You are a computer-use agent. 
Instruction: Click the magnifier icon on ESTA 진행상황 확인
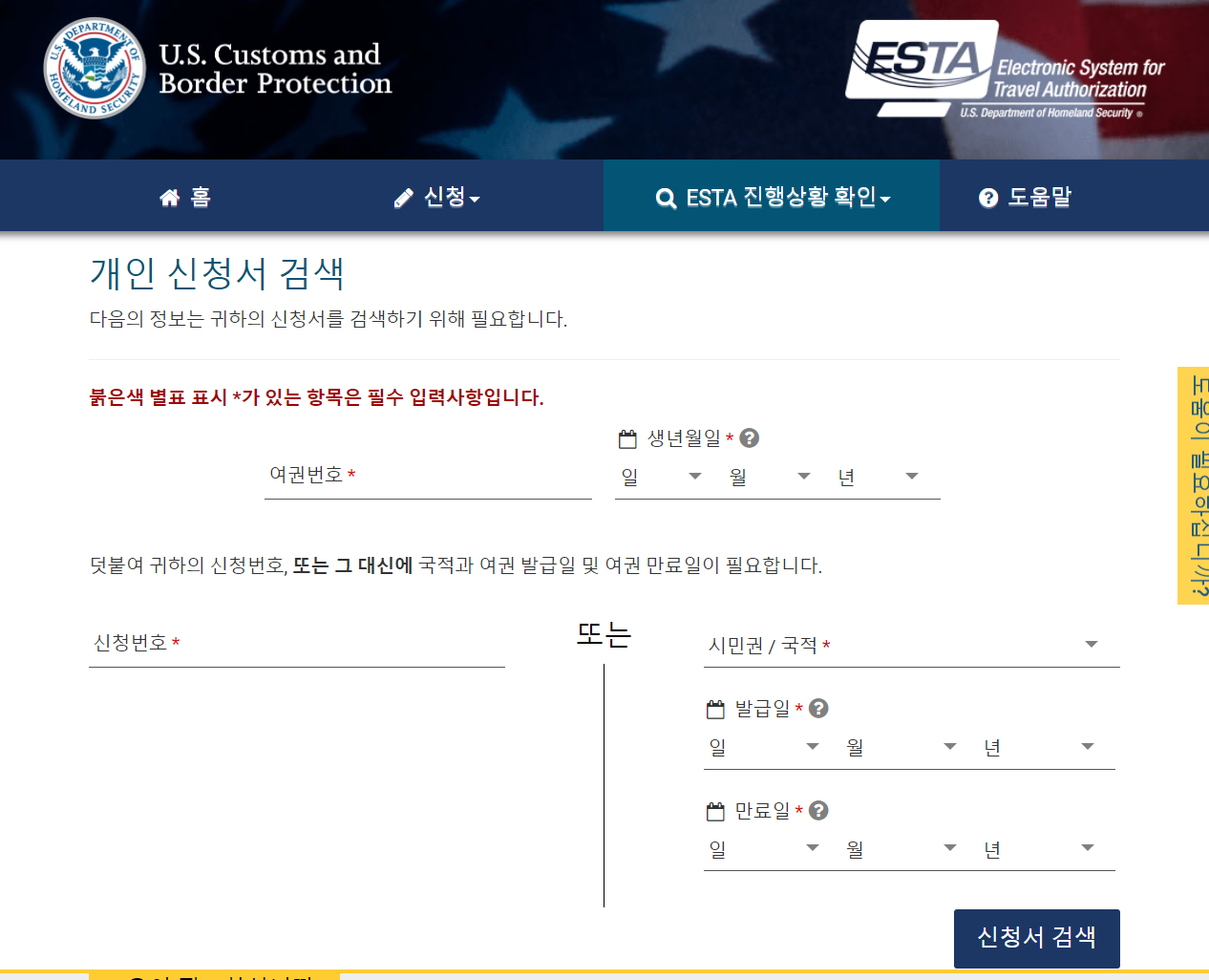point(665,196)
